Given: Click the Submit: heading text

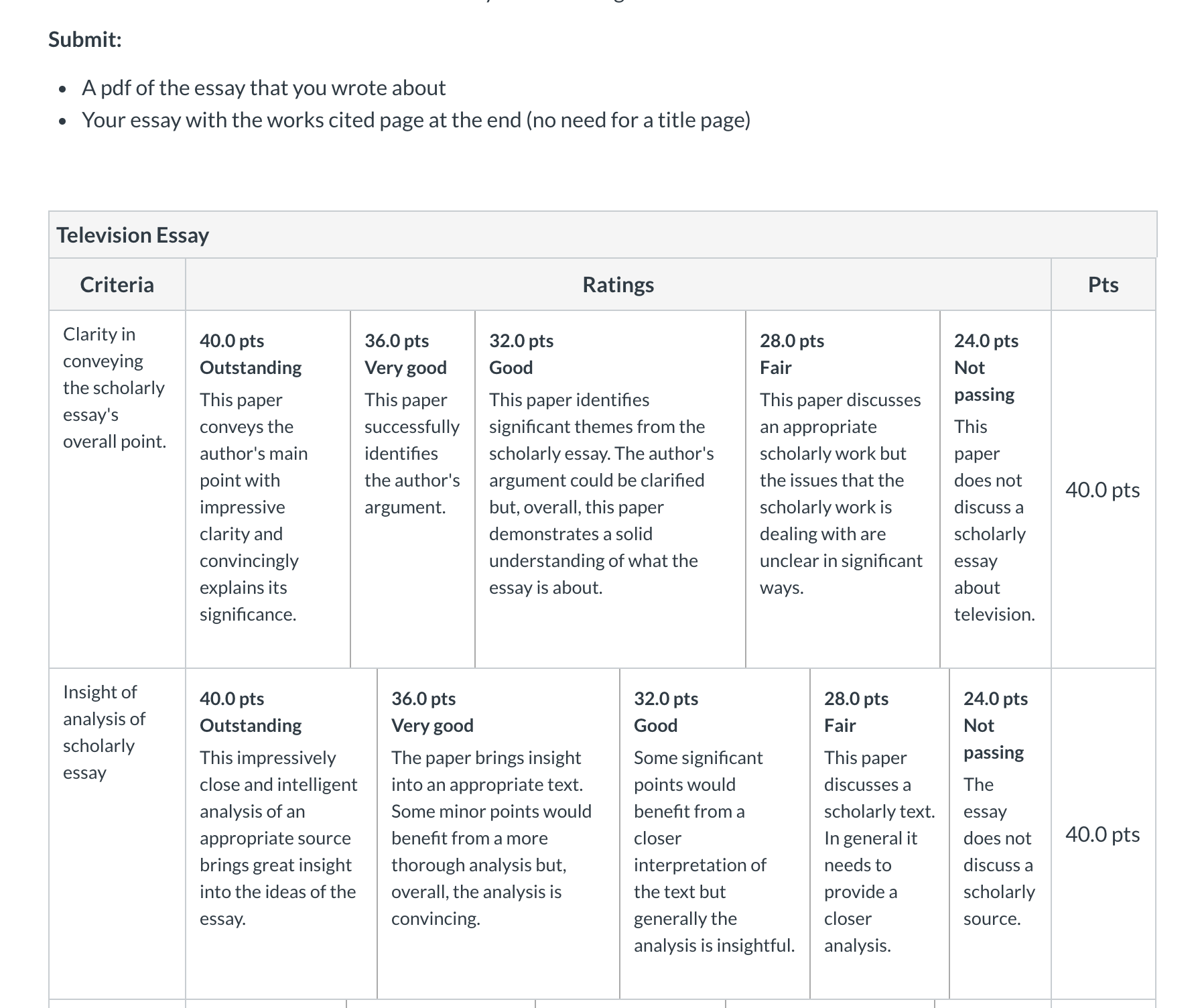Looking at the screenshot, I should 85,40.
